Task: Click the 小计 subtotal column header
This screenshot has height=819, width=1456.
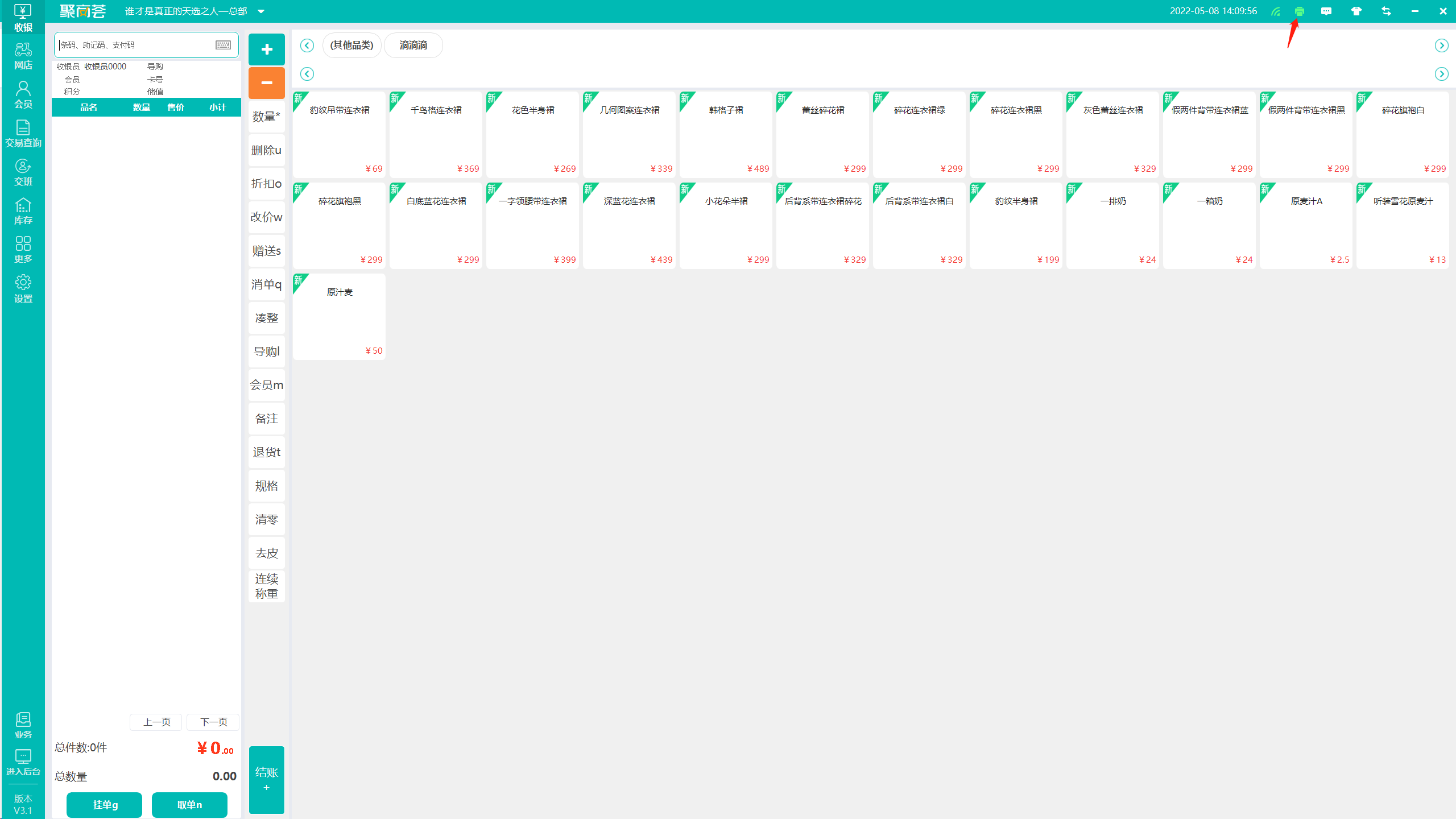Action: [x=218, y=107]
